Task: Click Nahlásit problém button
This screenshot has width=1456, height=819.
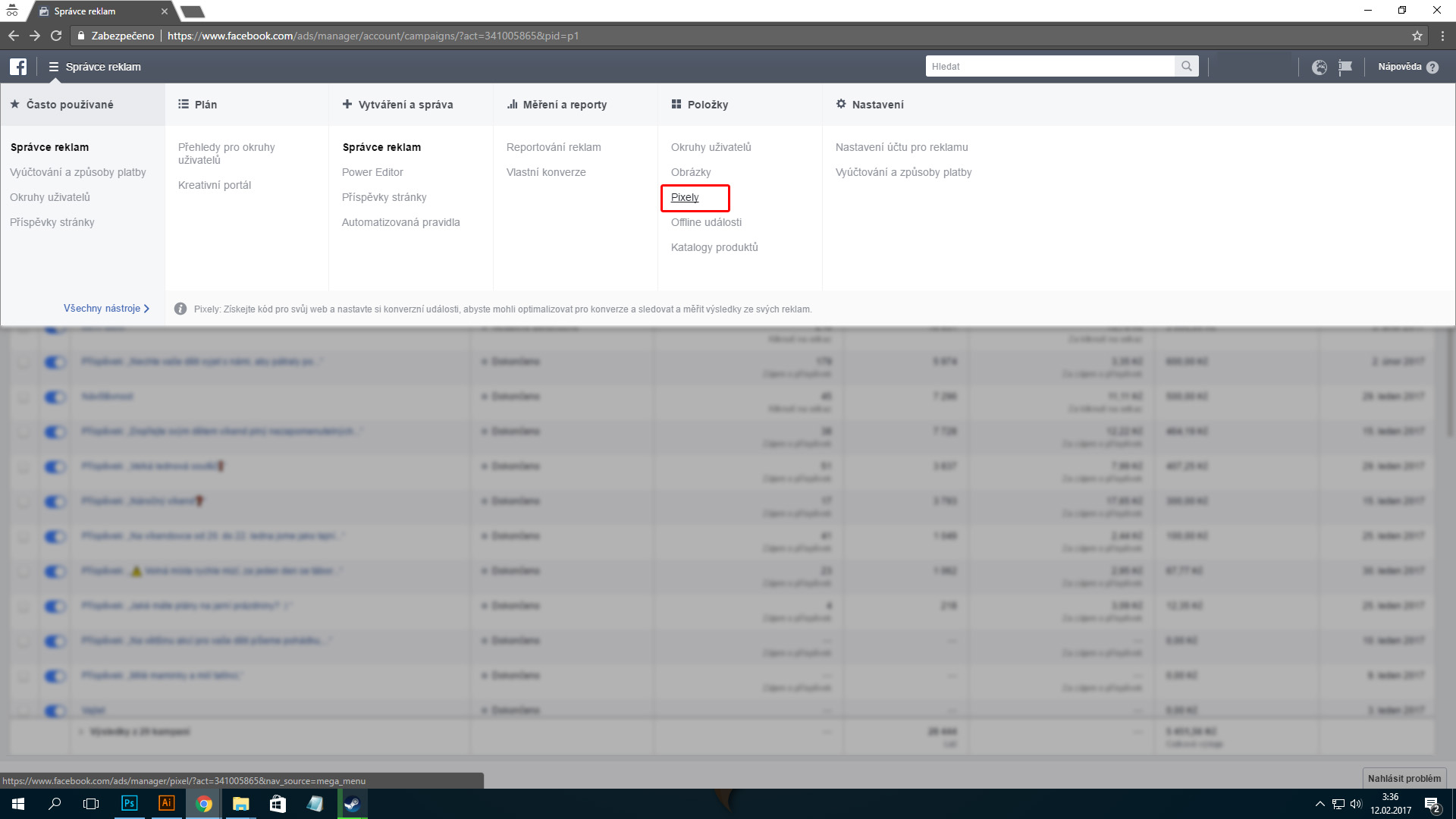Action: [x=1404, y=779]
